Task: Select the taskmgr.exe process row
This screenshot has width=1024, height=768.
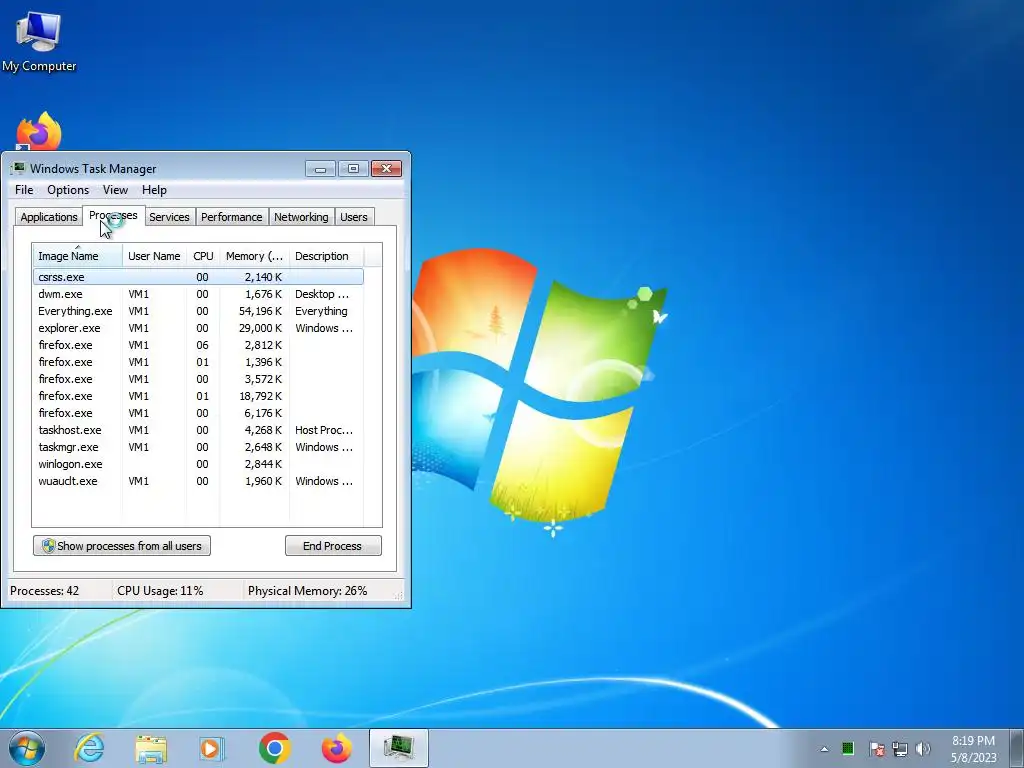Action: [198, 447]
